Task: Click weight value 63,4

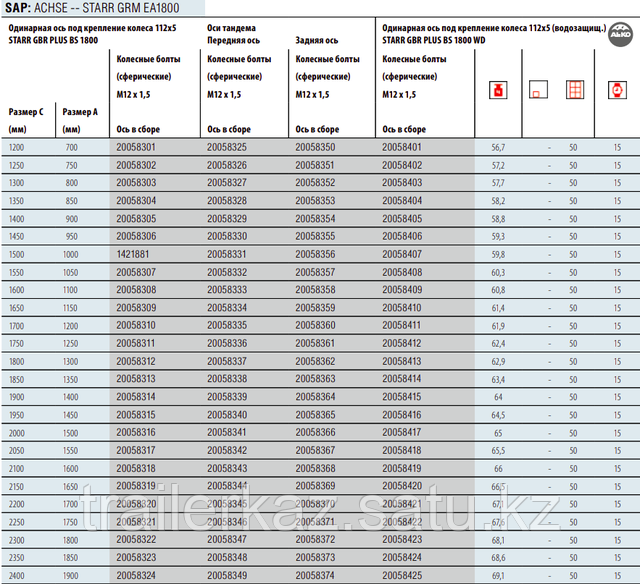Action: pyautogui.click(x=498, y=379)
